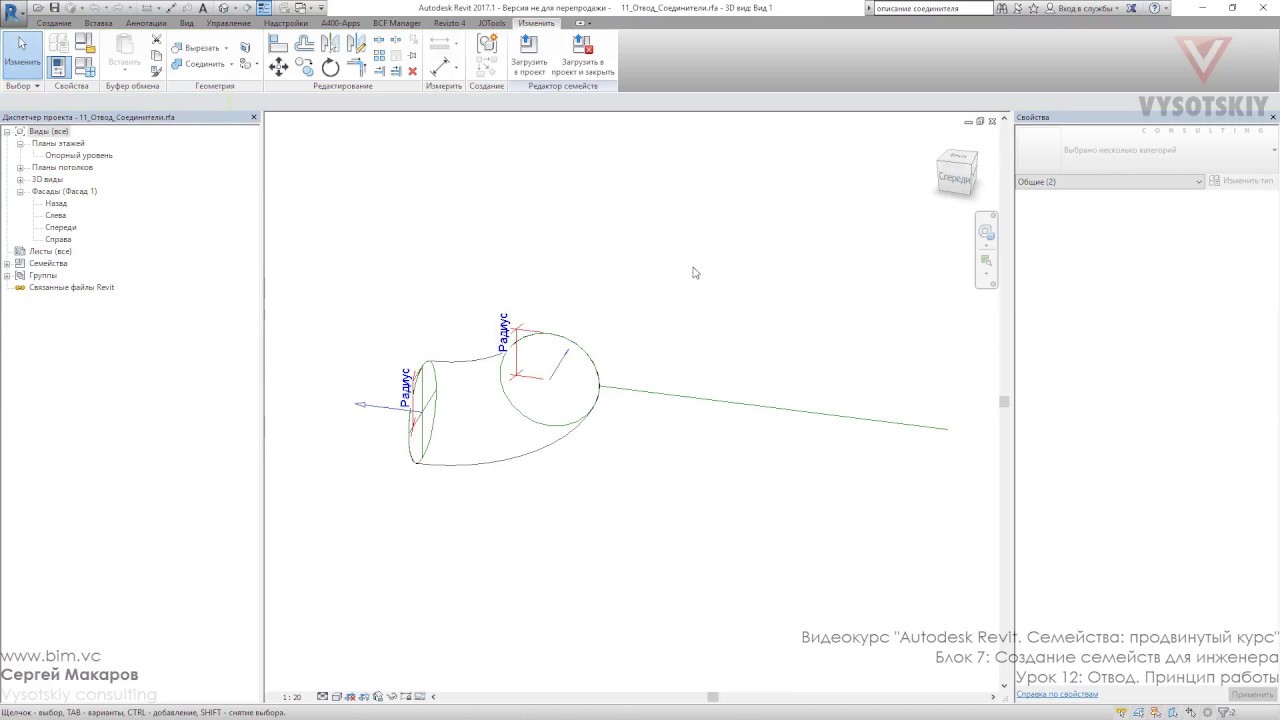This screenshot has width=1280, height=720.
Task: Select the Move tool
Action: pos(279,68)
